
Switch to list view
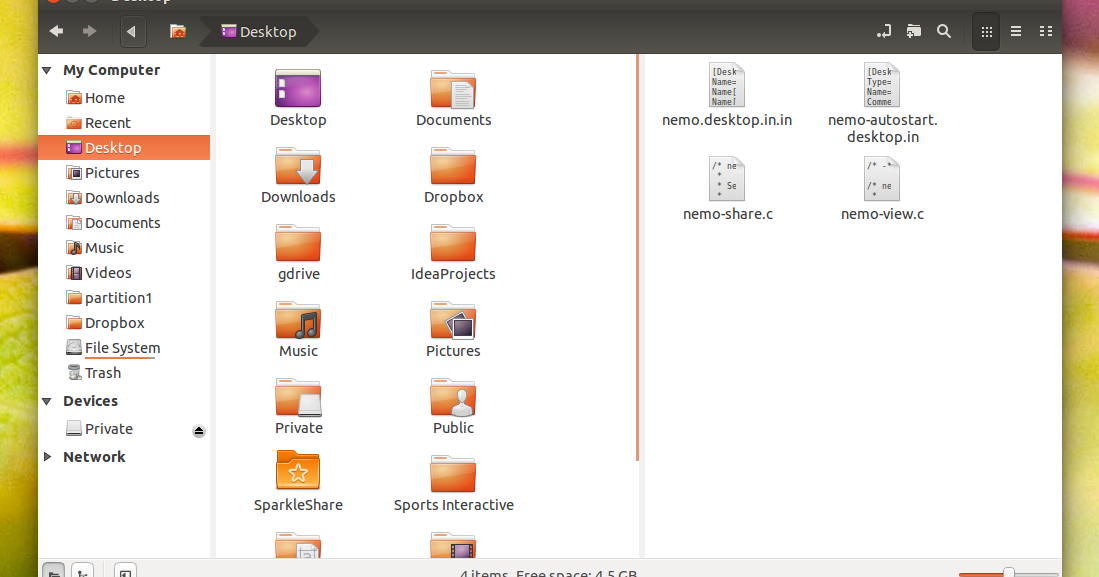click(x=1015, y=31)
